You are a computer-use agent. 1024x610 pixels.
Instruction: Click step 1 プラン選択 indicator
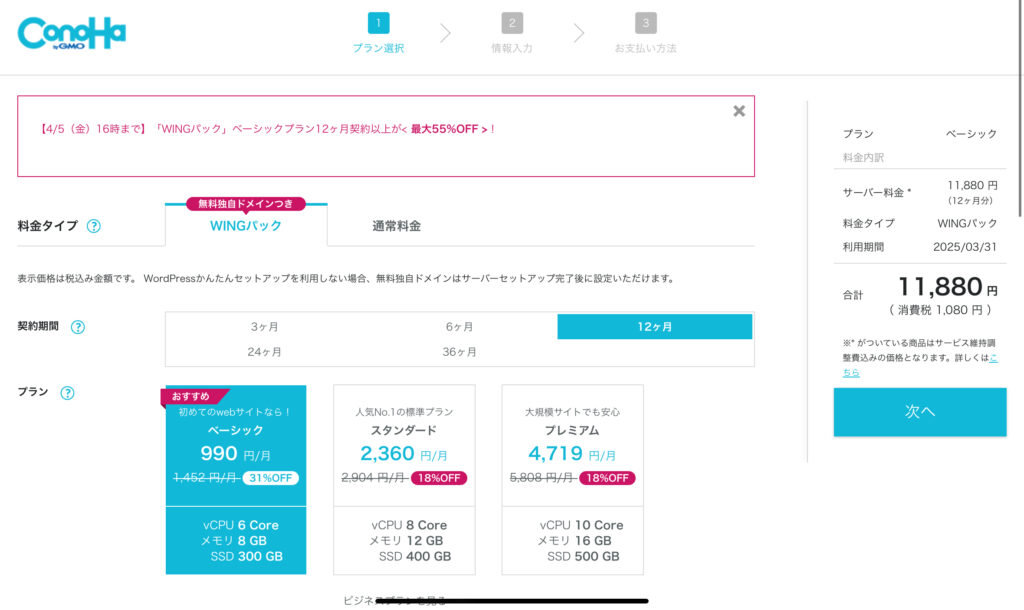tap(378, 33)
